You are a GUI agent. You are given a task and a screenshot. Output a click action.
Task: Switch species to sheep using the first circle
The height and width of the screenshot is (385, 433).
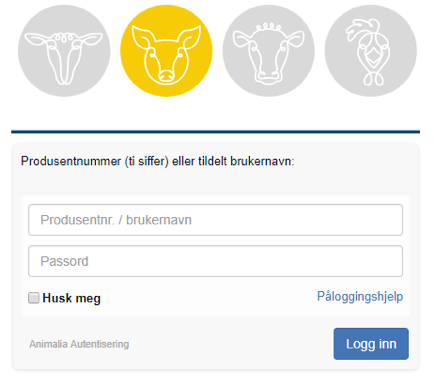point(64,51)
